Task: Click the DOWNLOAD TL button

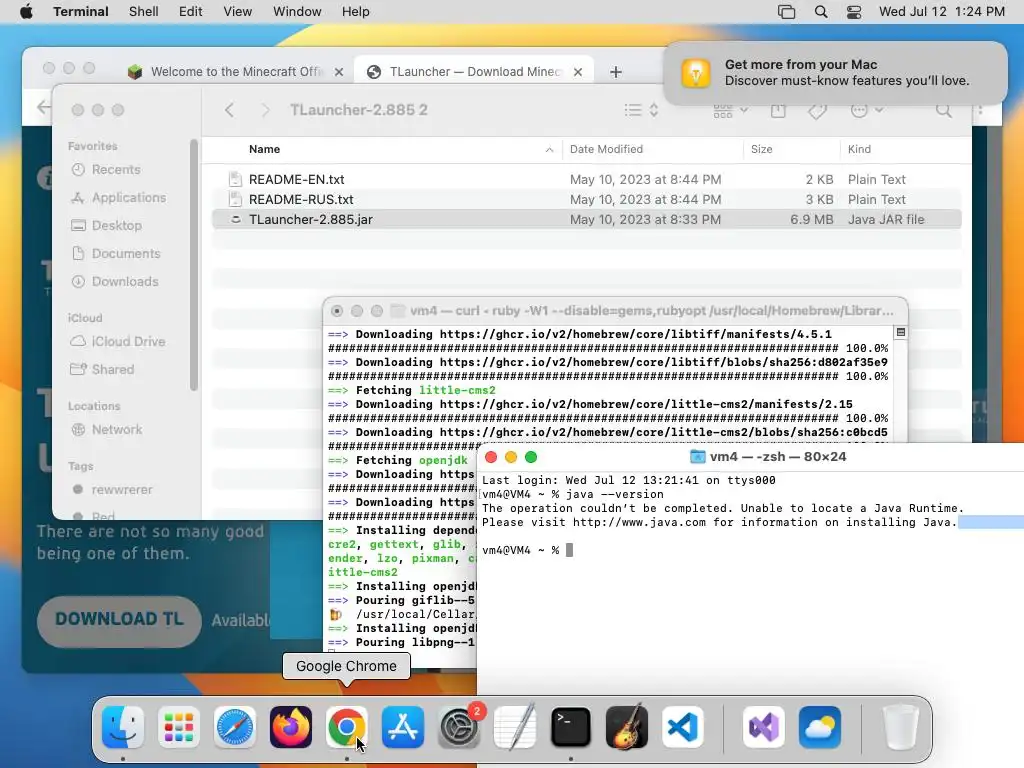Action: [119, 620]
